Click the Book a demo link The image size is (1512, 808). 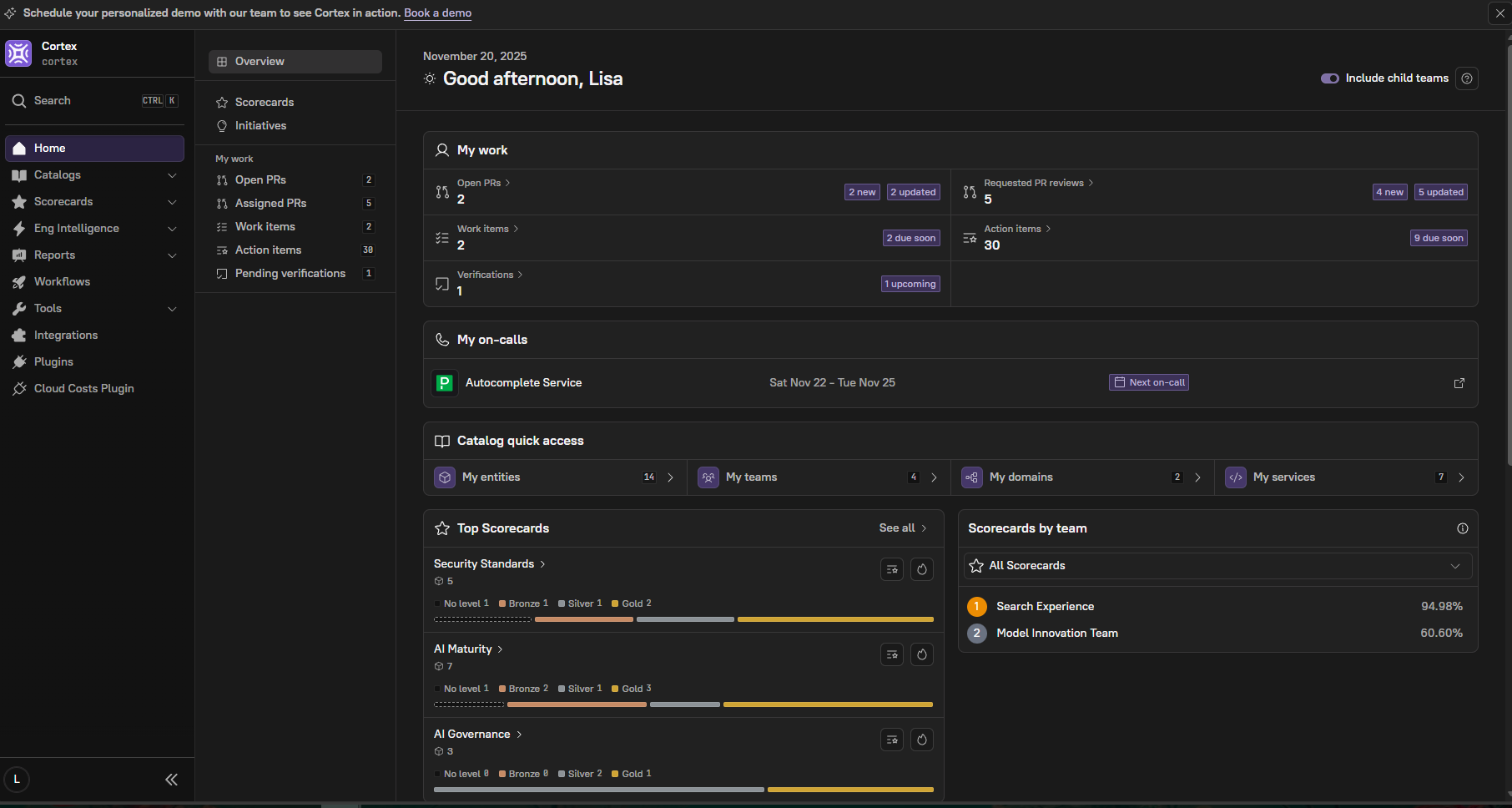(438, 13)
